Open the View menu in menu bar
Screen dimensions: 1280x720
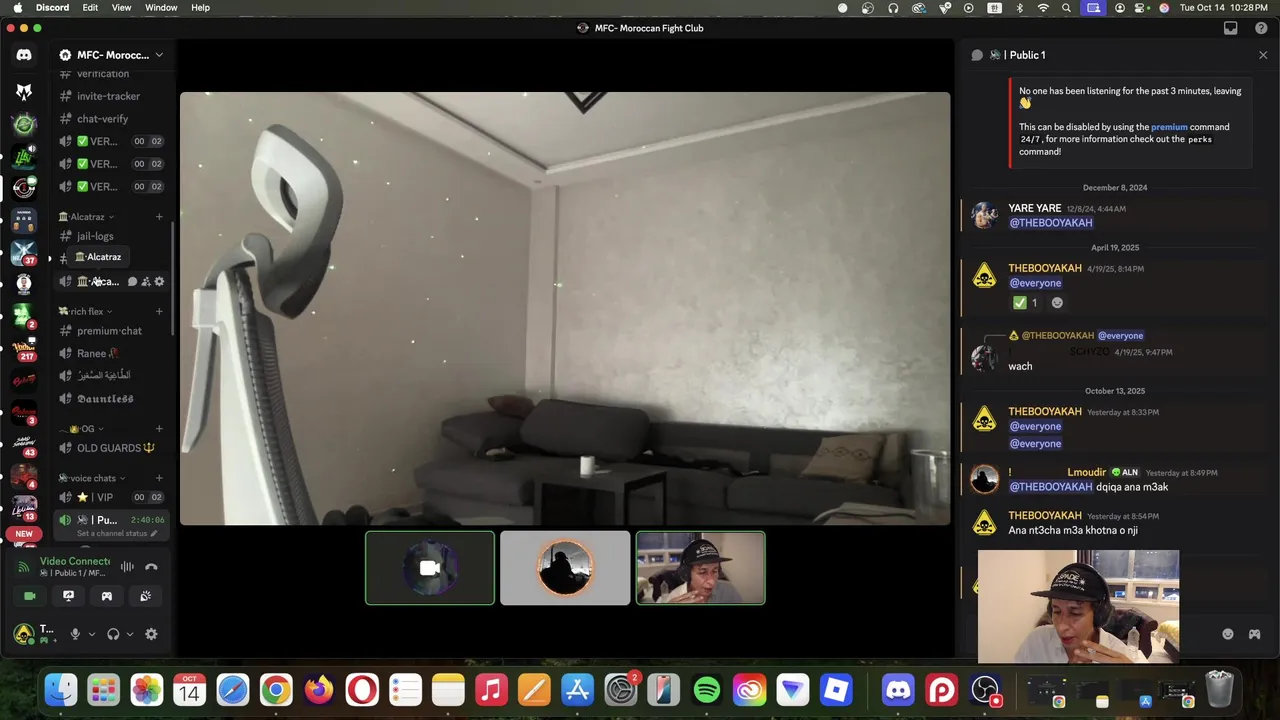(121, 7)
